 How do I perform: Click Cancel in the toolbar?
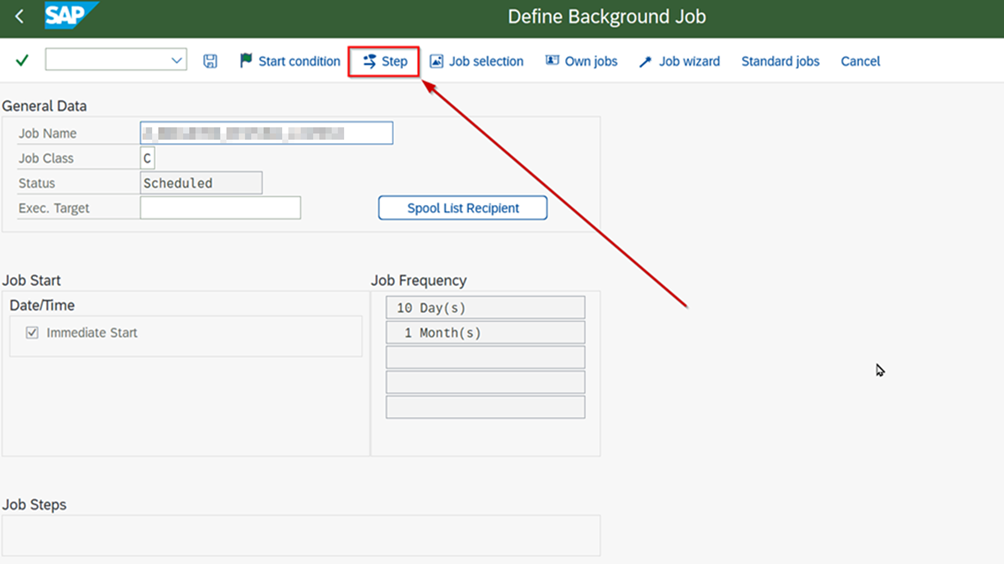tap(860, 61)
